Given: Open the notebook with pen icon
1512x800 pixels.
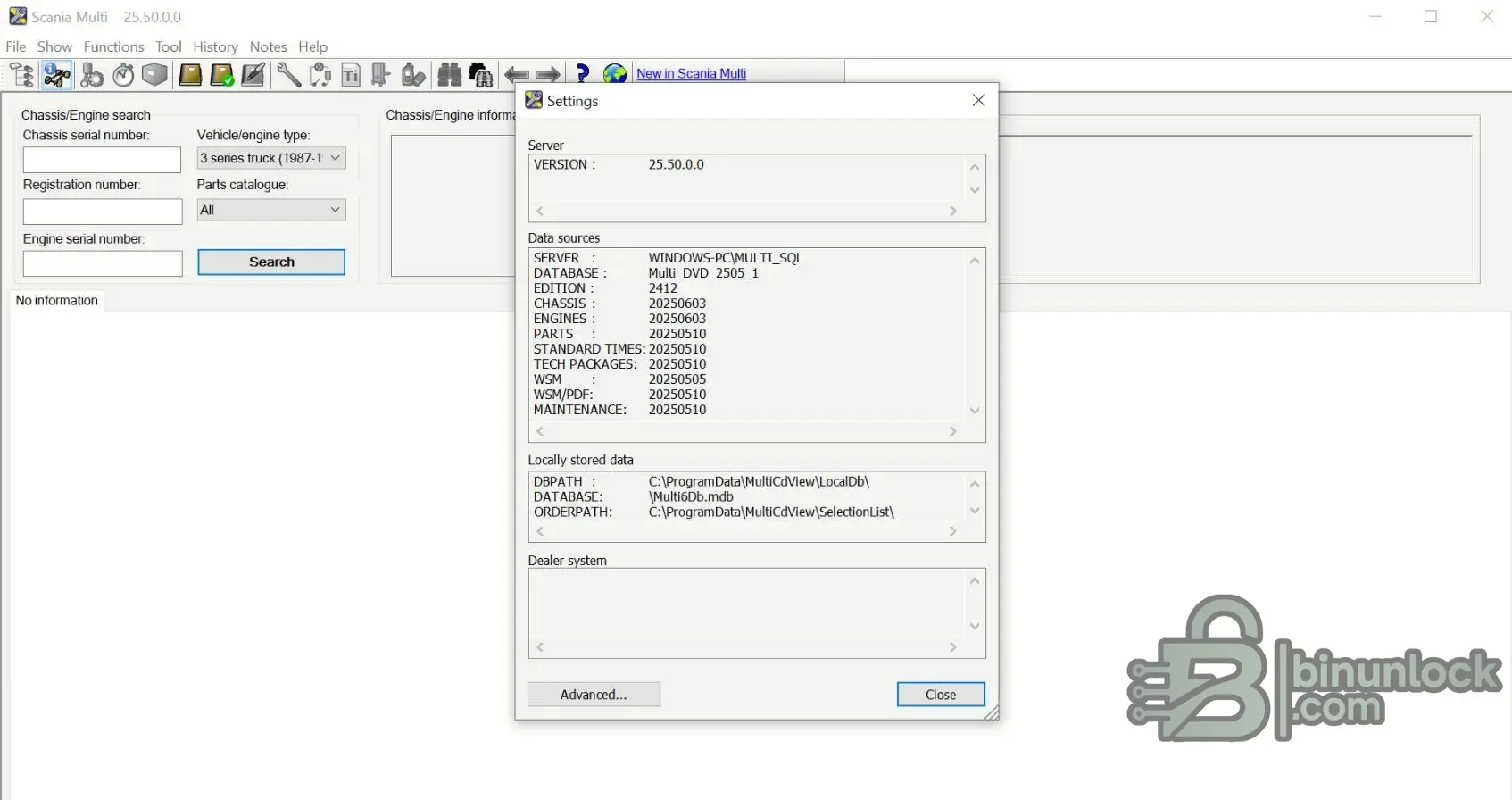Looking at the screenshot, I should pyautogui.click(x=253, y=75).
